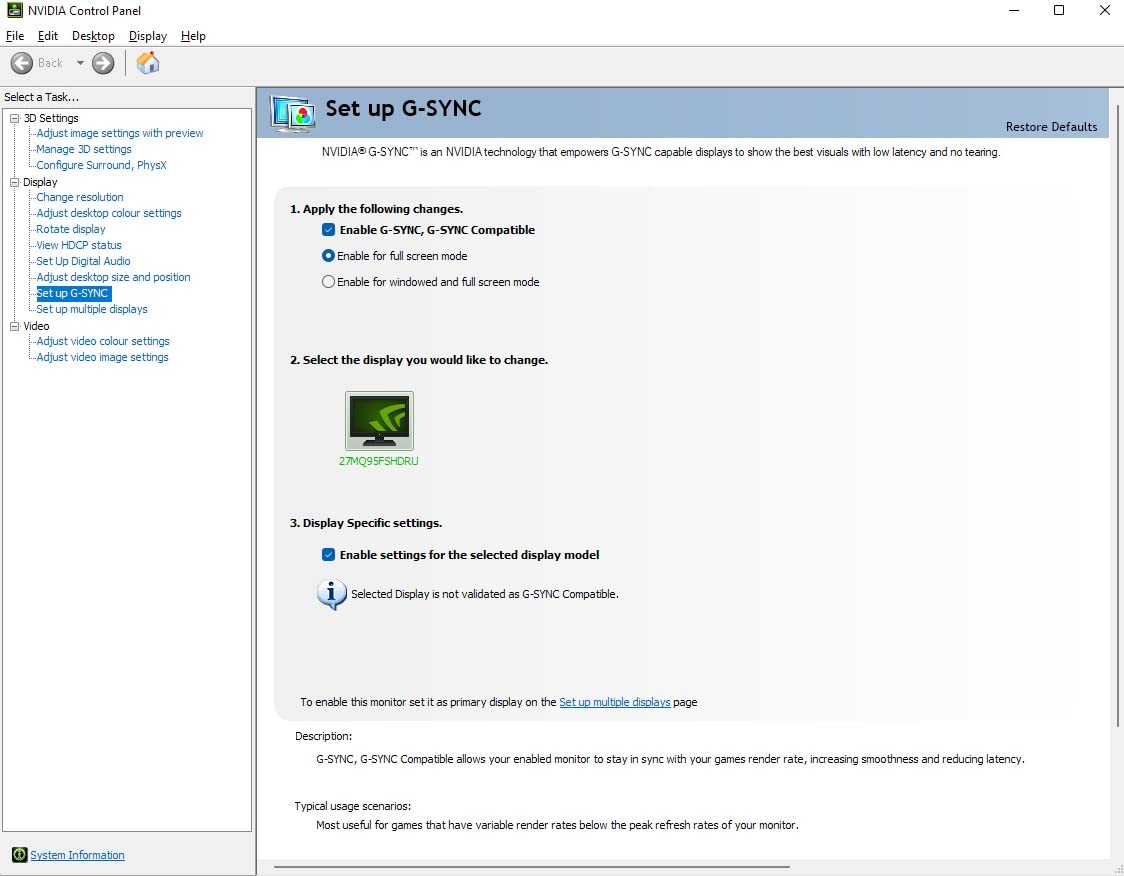This screenshot has width=1124, height=876.
Task: Toggle Enable settings for the selected display model
Action: [328, 554]
